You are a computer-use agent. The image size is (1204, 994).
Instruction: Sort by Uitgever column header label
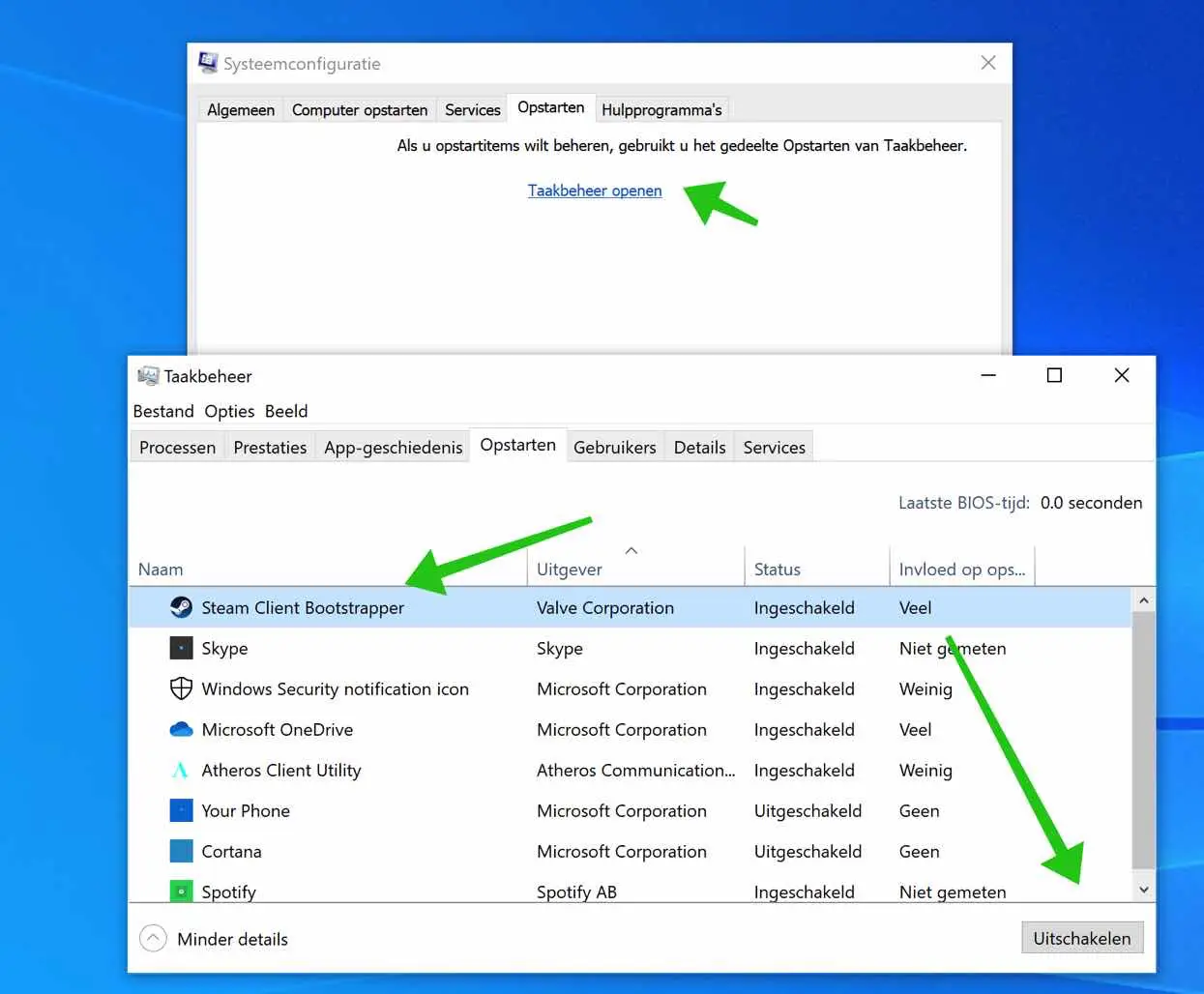tap(570, 570)
